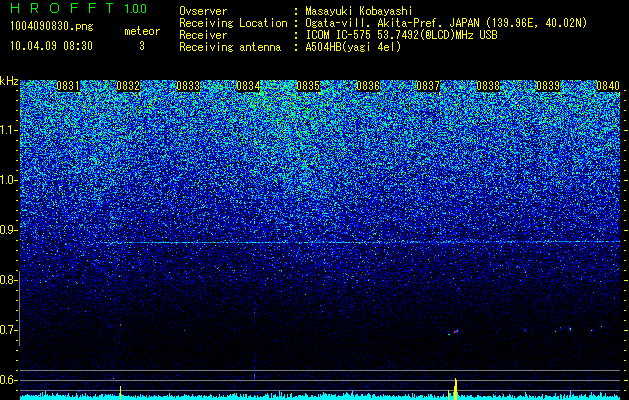This screenshot has height=400, width=629.
Task: Click the Receiving antenna label
Action: click(x=230, y=47)
